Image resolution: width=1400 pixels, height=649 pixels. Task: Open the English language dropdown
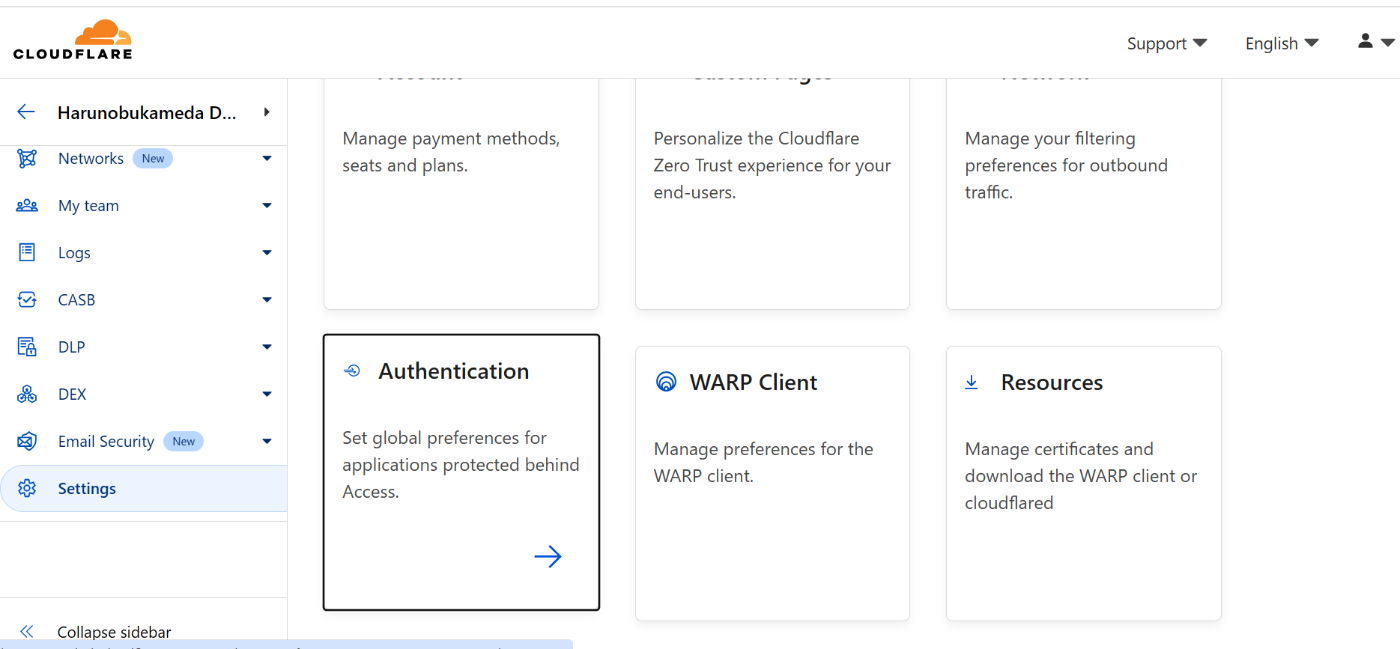pyautogui.click(x=1282, y=43)
